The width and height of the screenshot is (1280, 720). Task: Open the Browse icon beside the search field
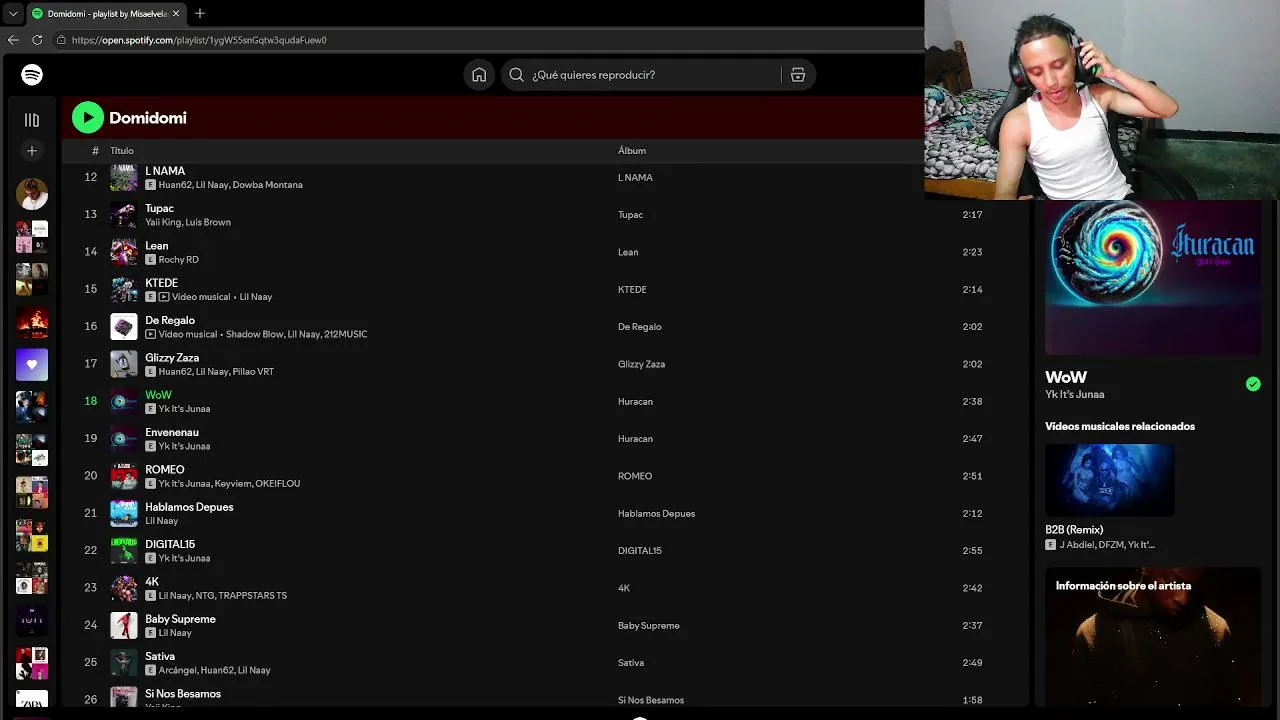tap(798, 75)
